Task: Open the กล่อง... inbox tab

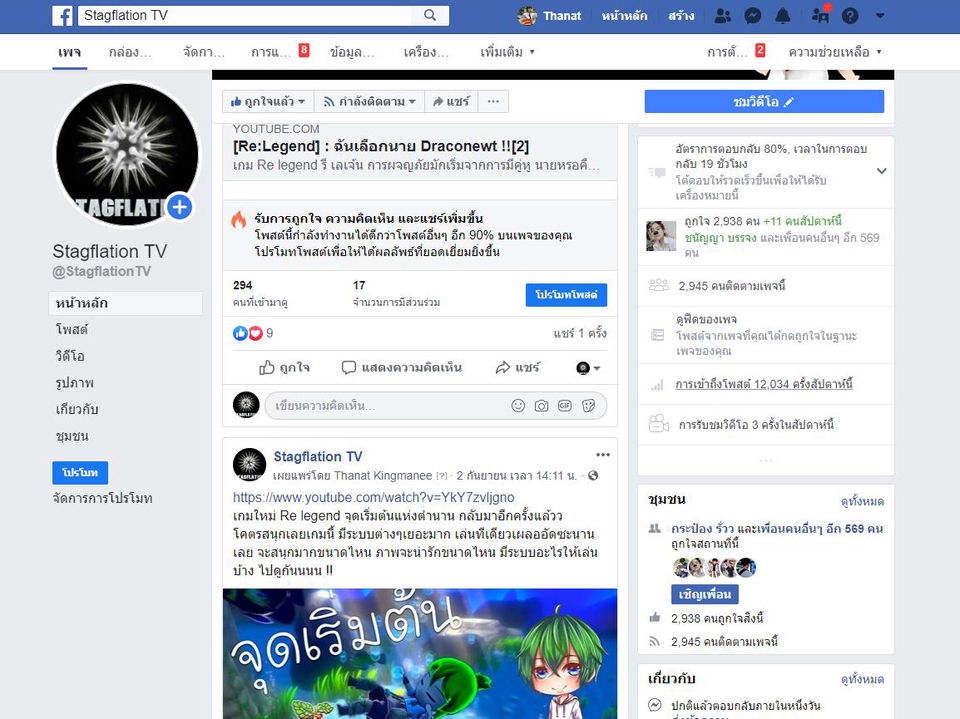Action: click(130, 52)
